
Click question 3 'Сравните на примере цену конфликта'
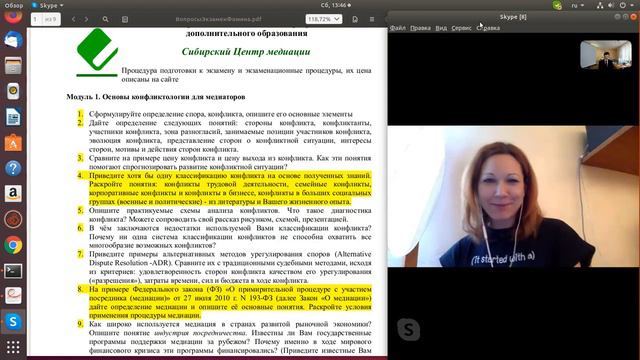pyautogui.click(x=230, y=162)
